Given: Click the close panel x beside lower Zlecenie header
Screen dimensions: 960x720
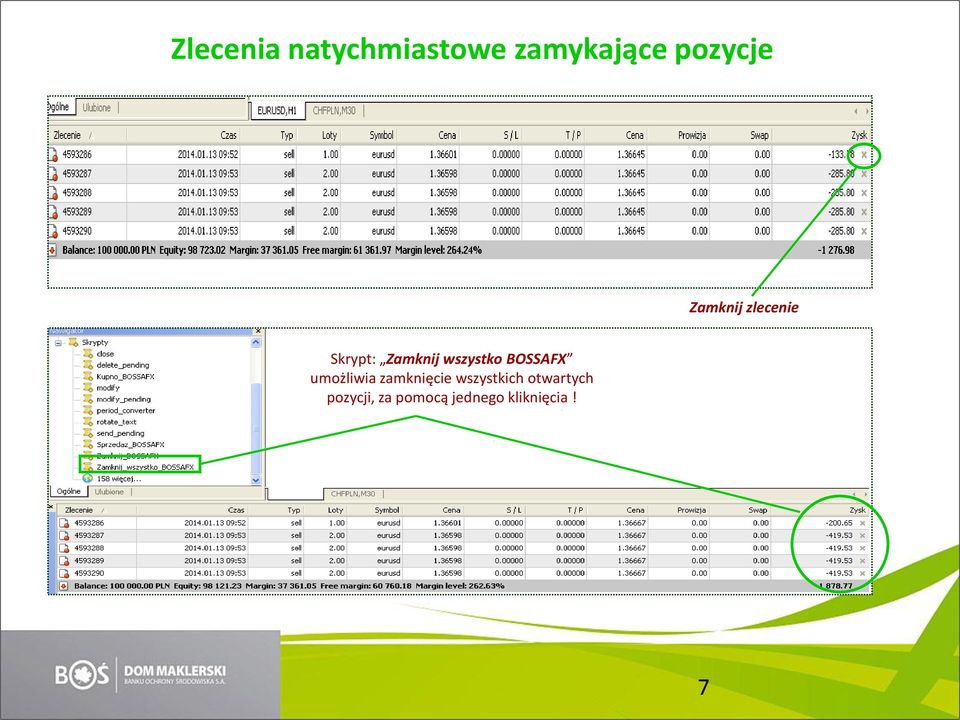Looking at the screenshot, I should click(51, 507).
